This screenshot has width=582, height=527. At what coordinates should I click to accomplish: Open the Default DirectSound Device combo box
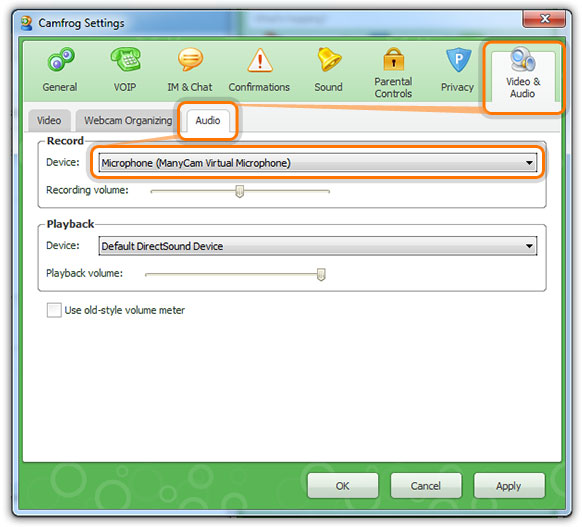point(318,246)
